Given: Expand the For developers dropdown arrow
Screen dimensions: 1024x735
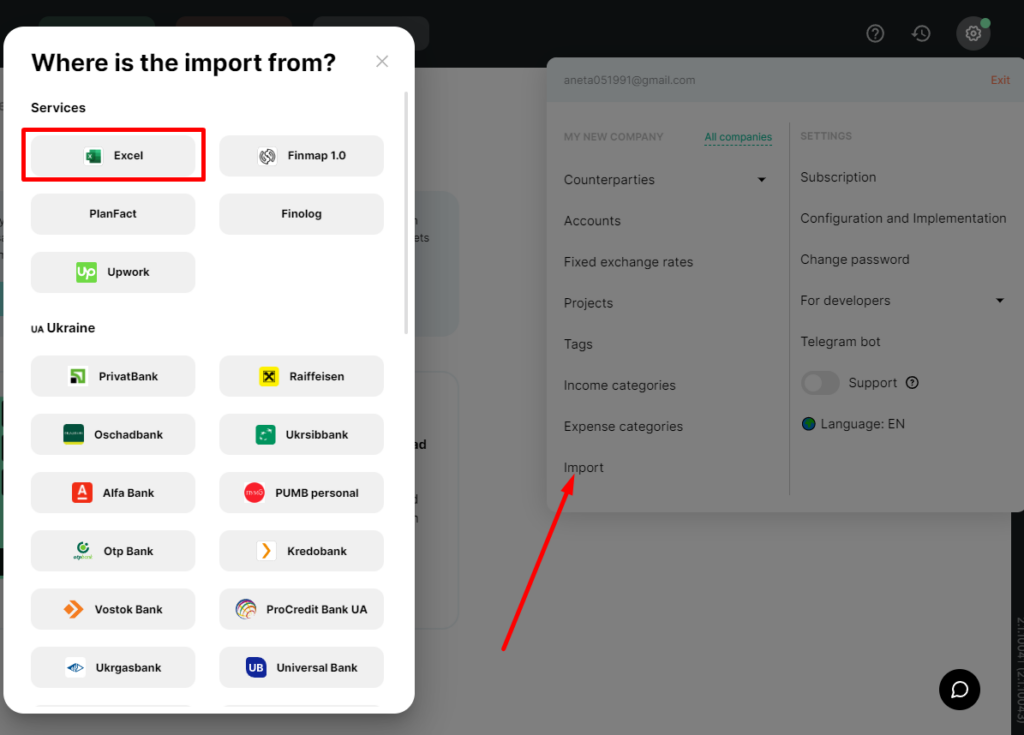Looking at the screenshot, I should (x=999, y=301).
